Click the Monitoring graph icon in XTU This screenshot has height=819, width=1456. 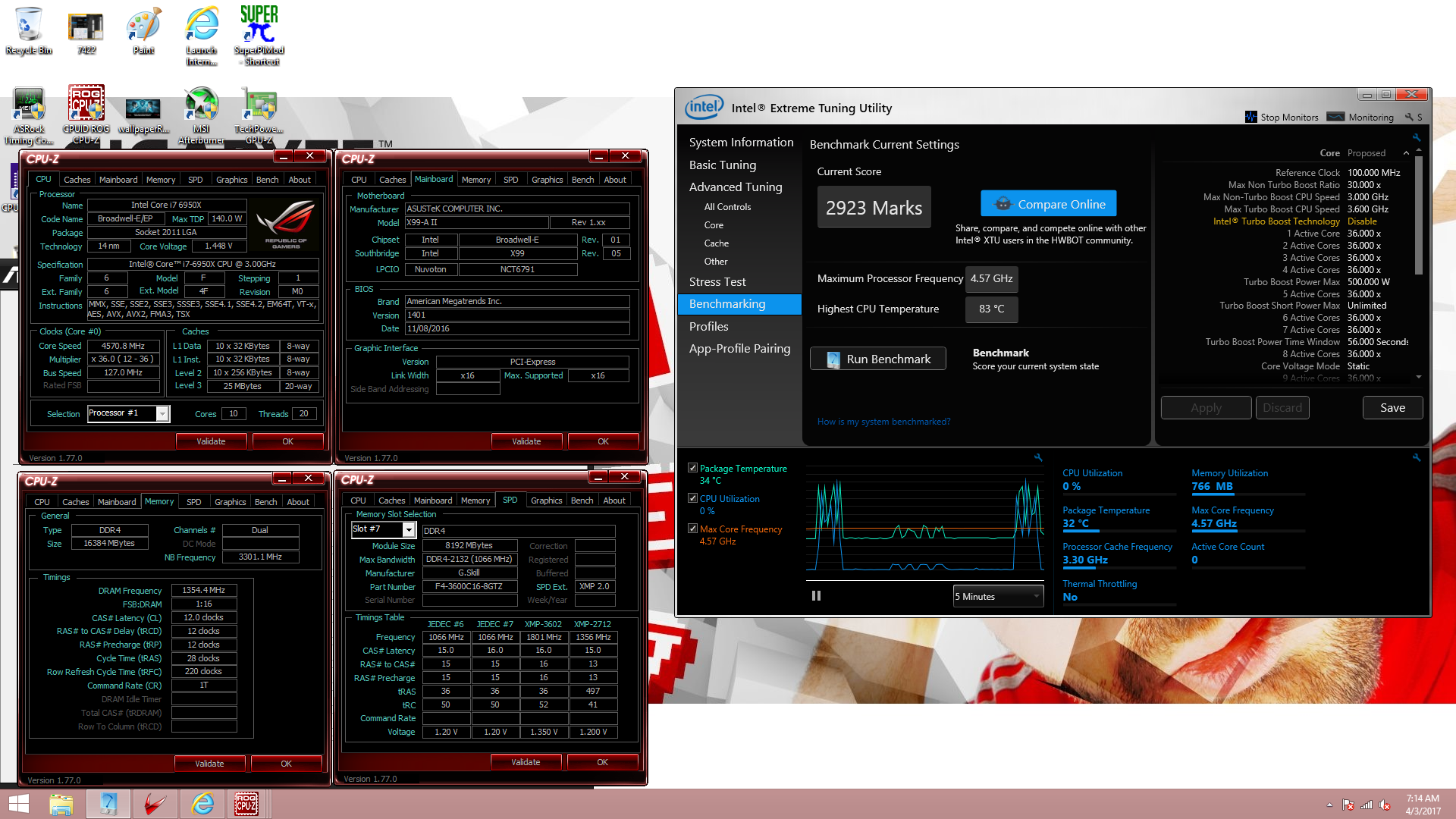coord(1335,117)
